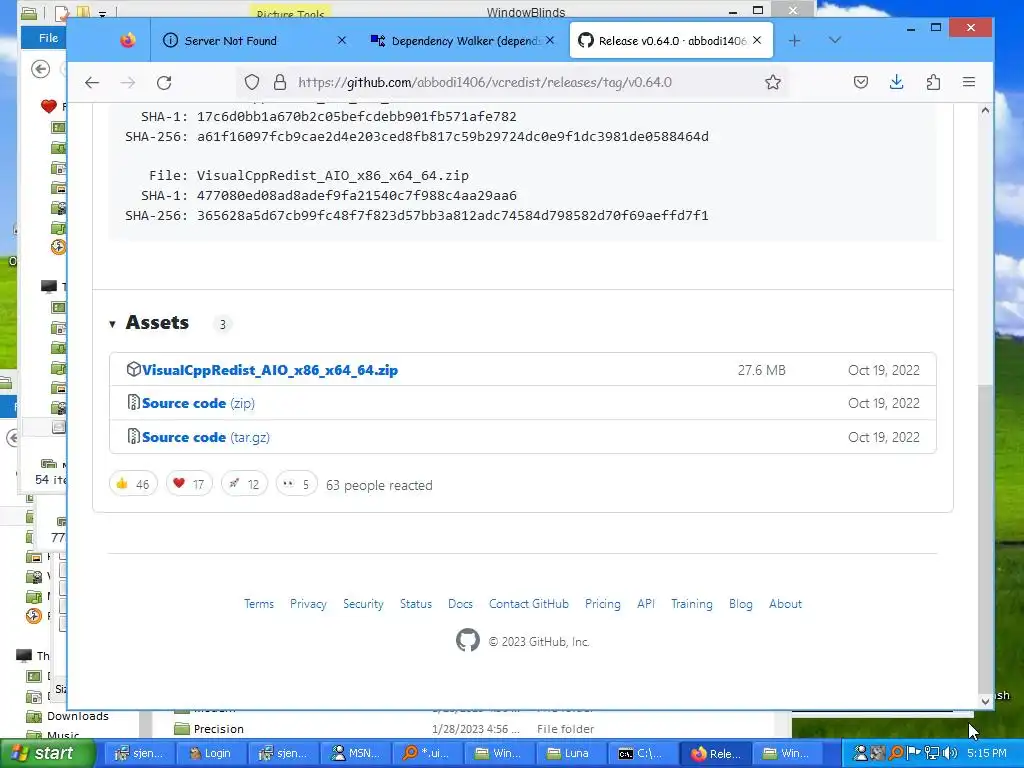The width and height of the screenshot is (1024, 768).
Task: Open API footer link
Action: coord(646,604)
